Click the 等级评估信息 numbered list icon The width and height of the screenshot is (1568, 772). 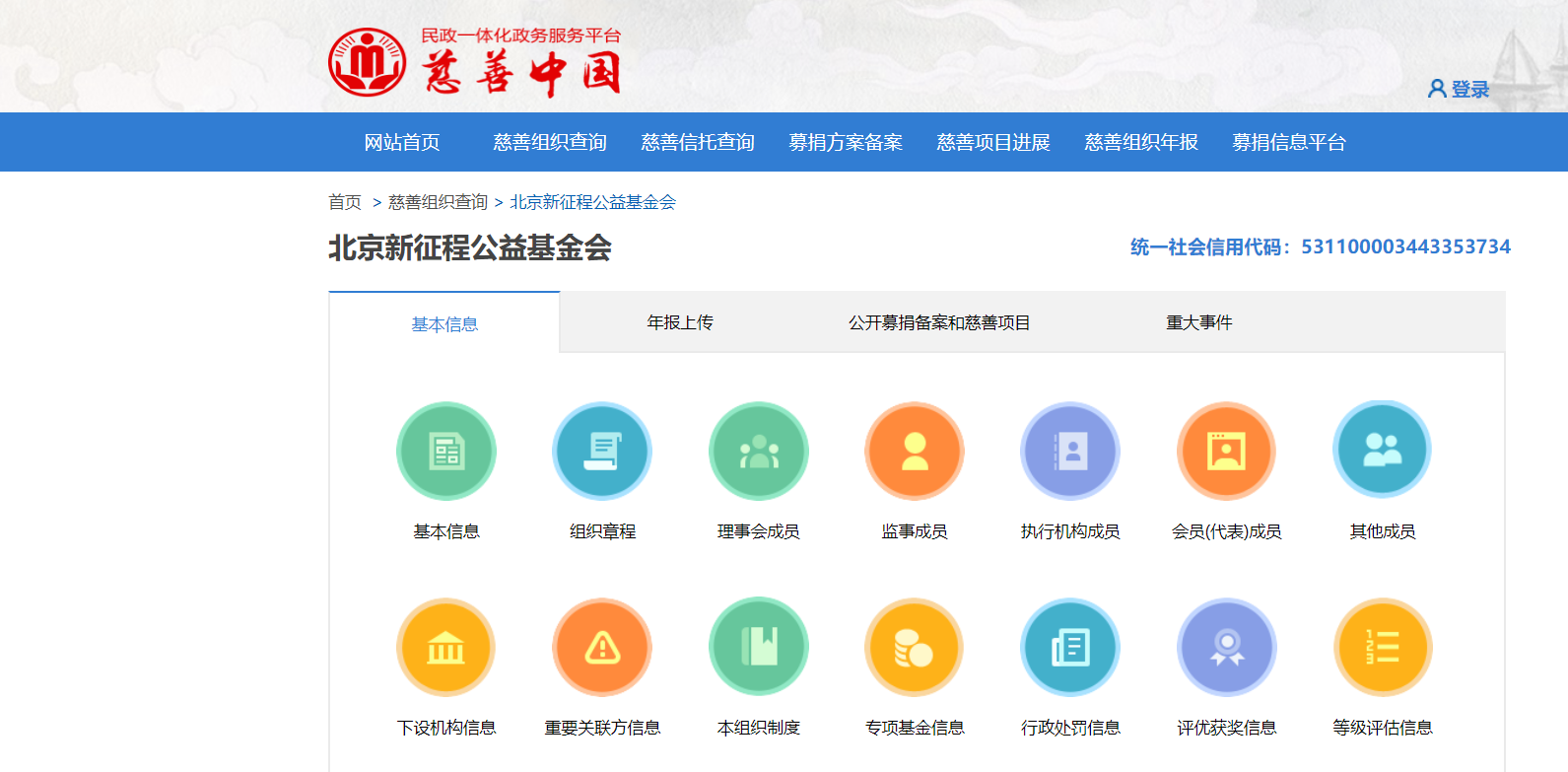click(x=1382, y=648)
